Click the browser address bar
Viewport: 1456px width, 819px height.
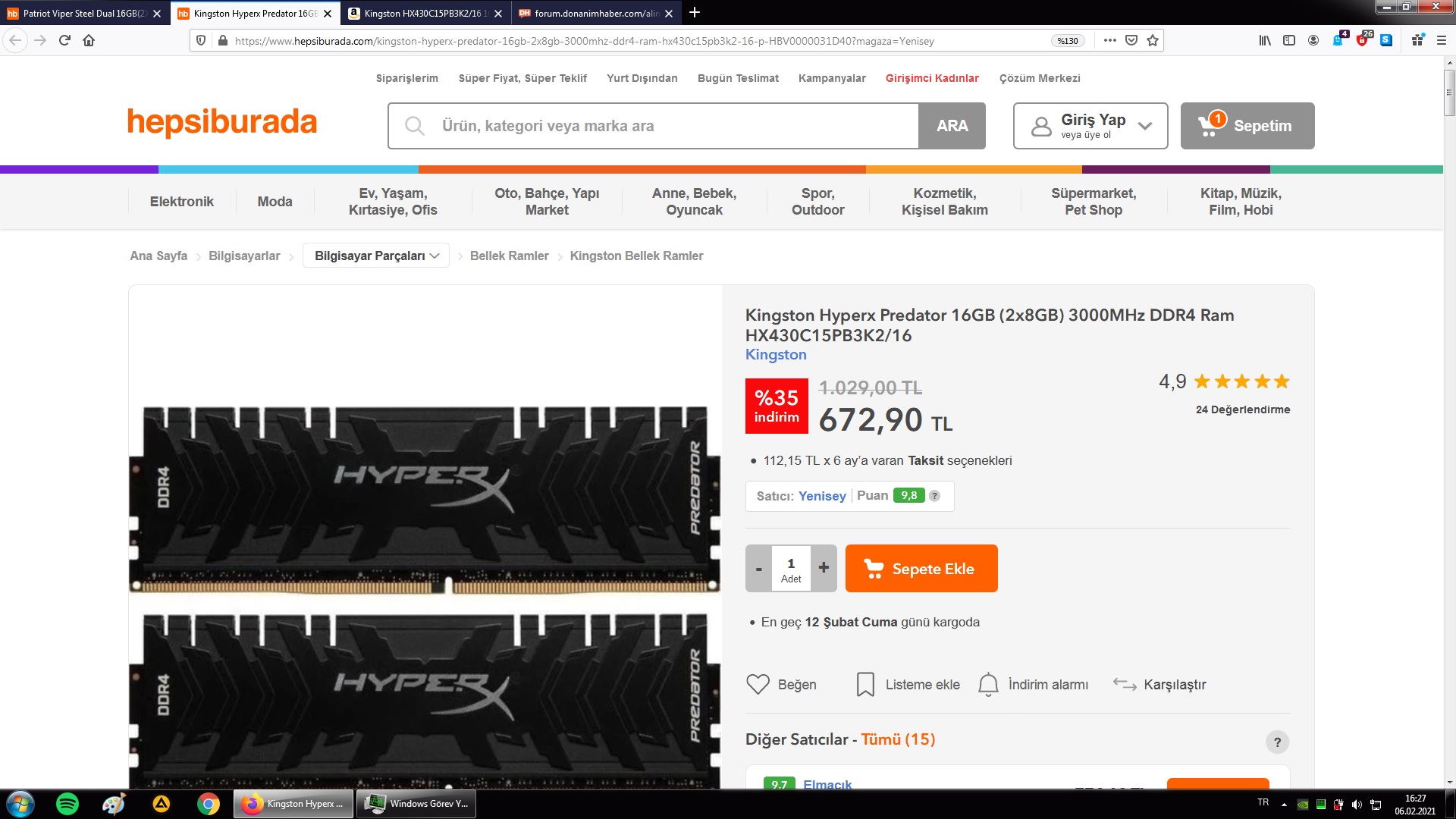(x=637, y=41)
